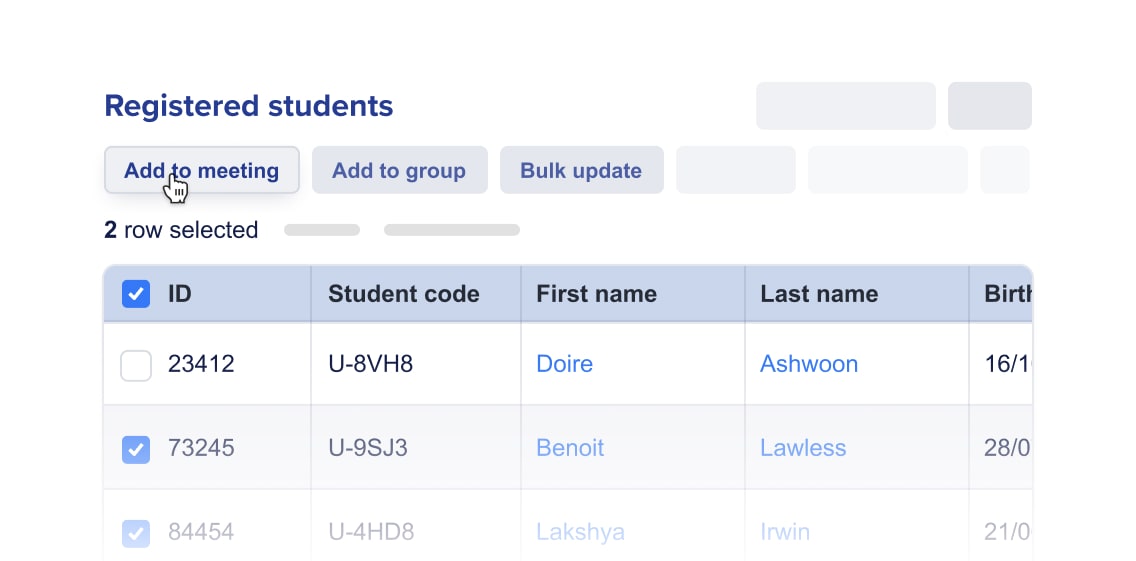This screenshot has height=561, width=1136.
Task: Open the Lakshya student link
Action: [x=580, y=532]
